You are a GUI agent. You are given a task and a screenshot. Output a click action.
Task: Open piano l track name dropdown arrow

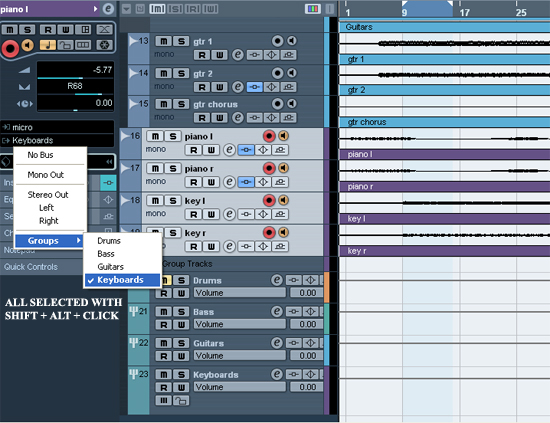click(x=95, y=9)
